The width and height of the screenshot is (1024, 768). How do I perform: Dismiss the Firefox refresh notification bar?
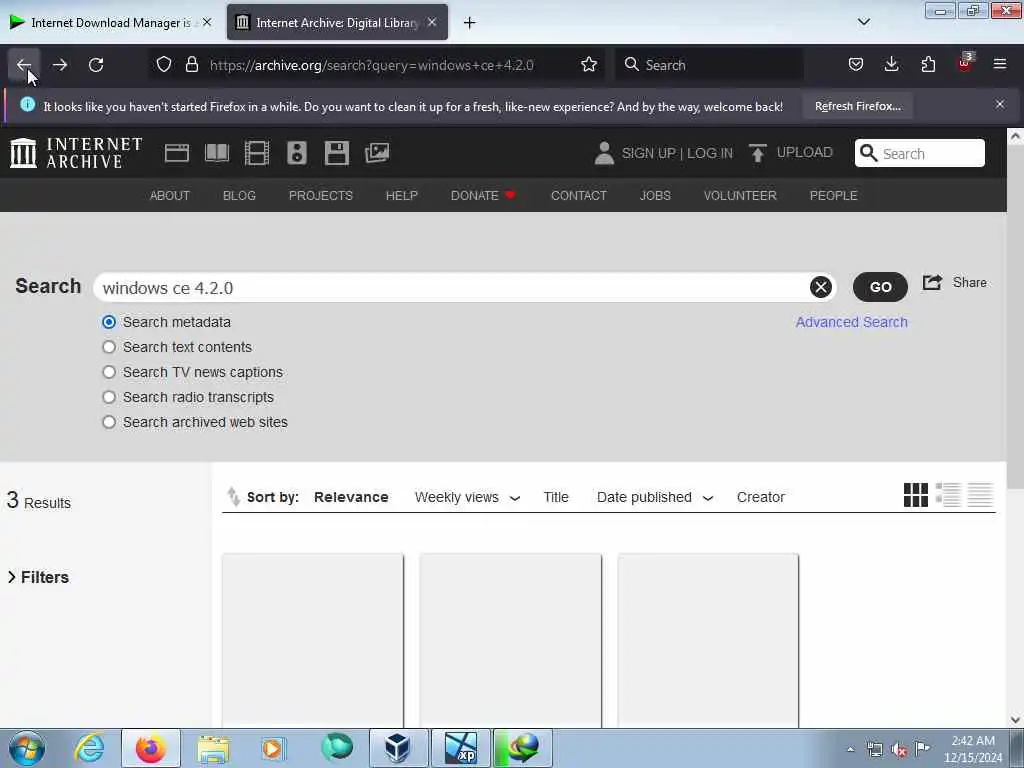[1000, 104]
